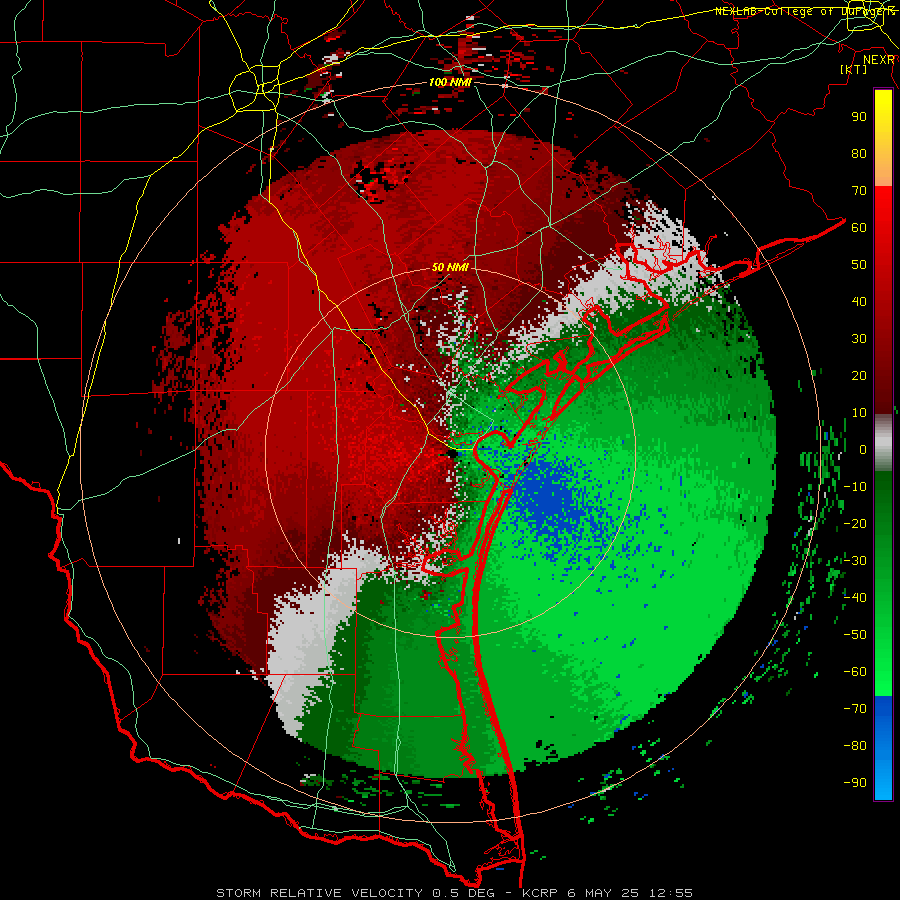Click the positive 40 legend value

tap(859, 301)
